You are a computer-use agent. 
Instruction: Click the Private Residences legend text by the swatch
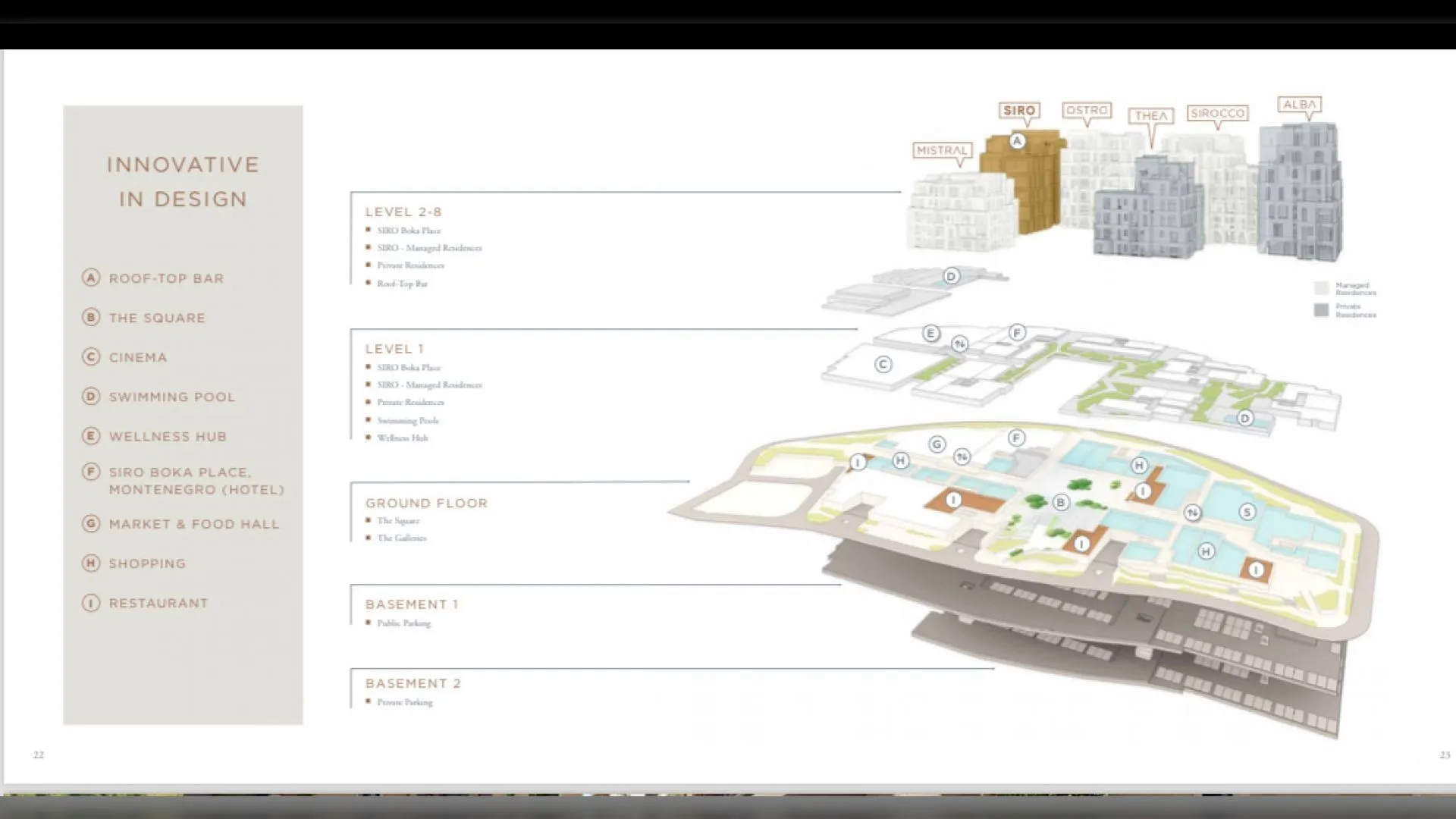pos(1356,310)
